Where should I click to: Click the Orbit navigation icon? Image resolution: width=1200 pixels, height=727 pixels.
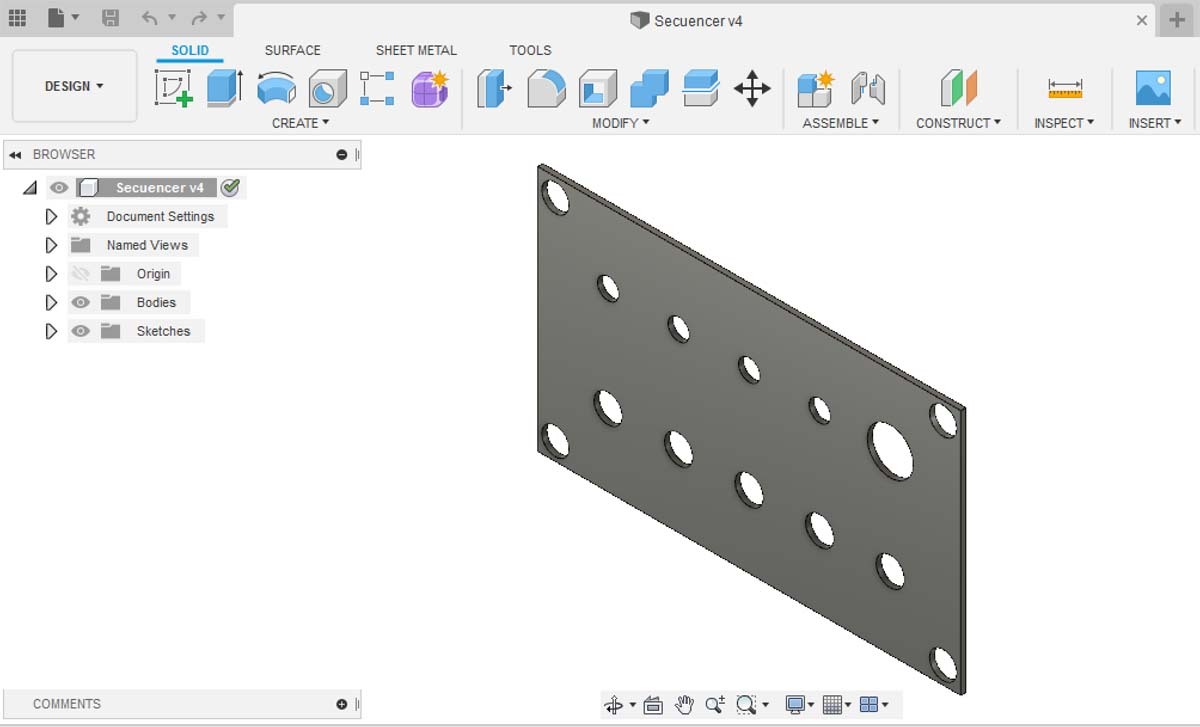[614, 705]
